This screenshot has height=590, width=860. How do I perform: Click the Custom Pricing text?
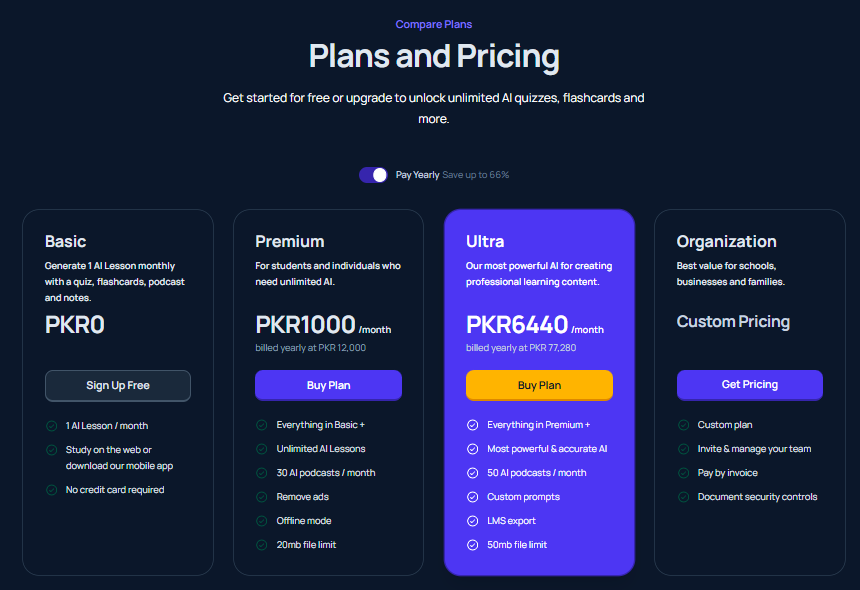(733, 322)
